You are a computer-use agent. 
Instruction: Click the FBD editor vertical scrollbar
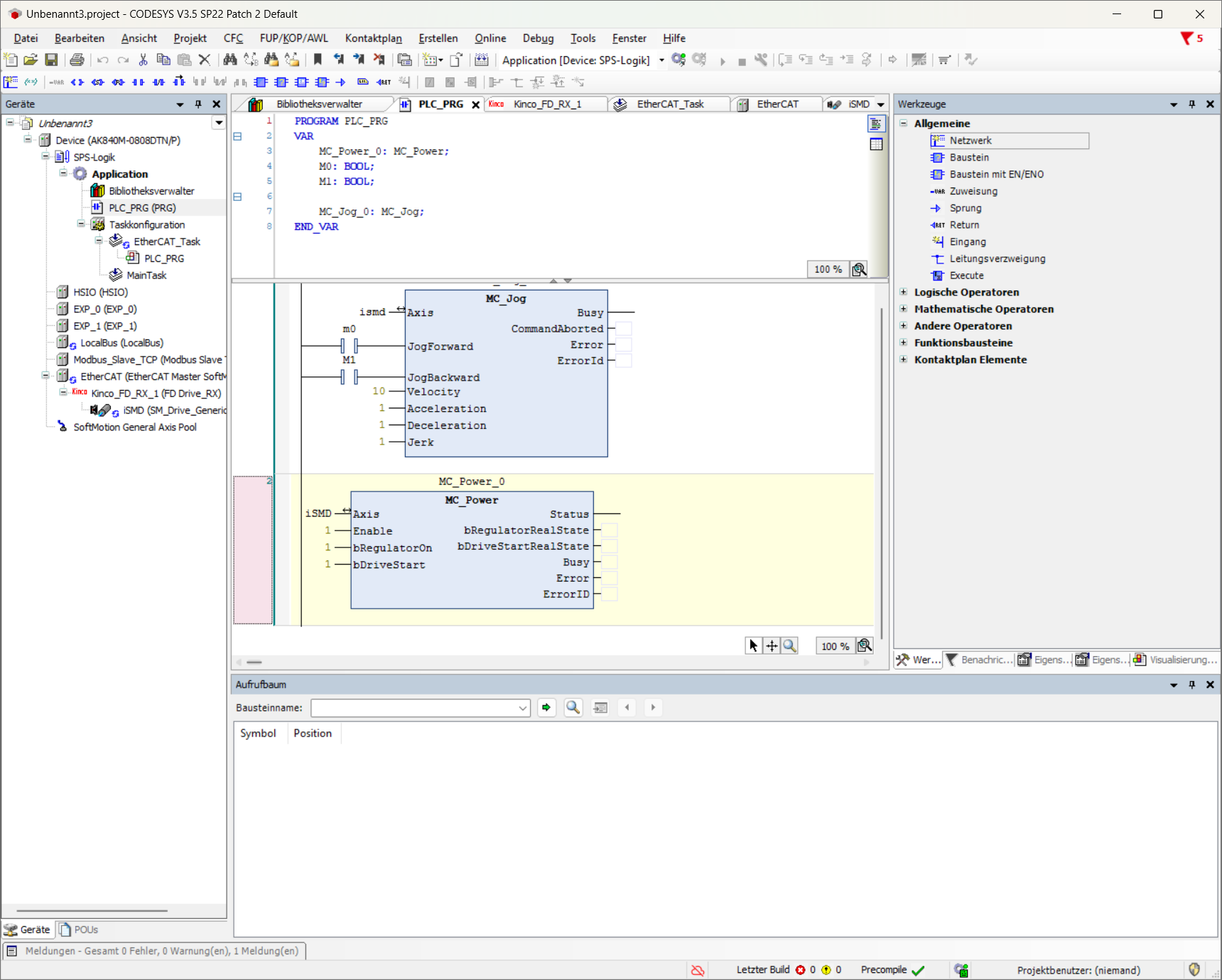click(x=882, y=473)
